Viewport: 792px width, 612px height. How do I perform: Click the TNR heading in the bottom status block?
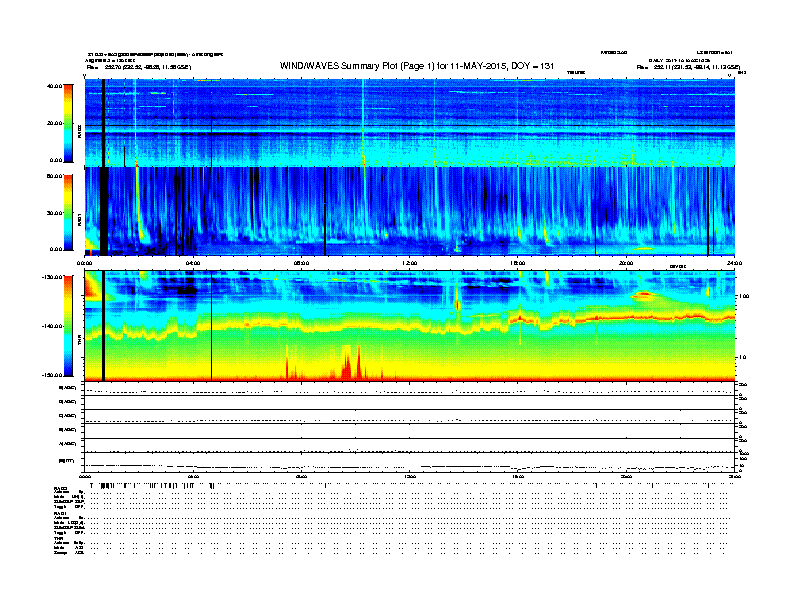coord(58,538)
